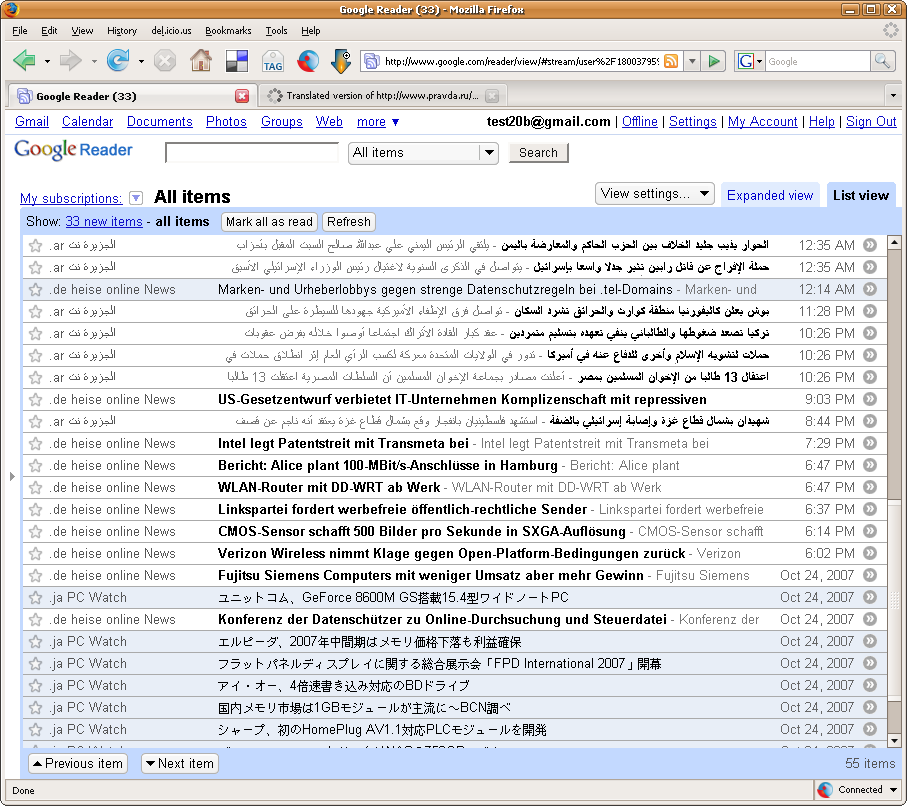Click the Refresh button in Reader

tap(348, 222)
